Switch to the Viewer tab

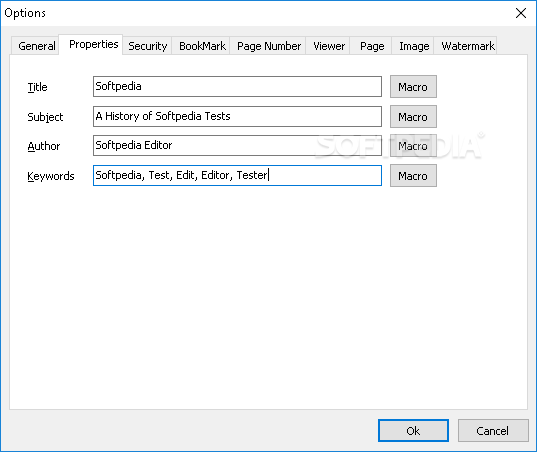328,46
